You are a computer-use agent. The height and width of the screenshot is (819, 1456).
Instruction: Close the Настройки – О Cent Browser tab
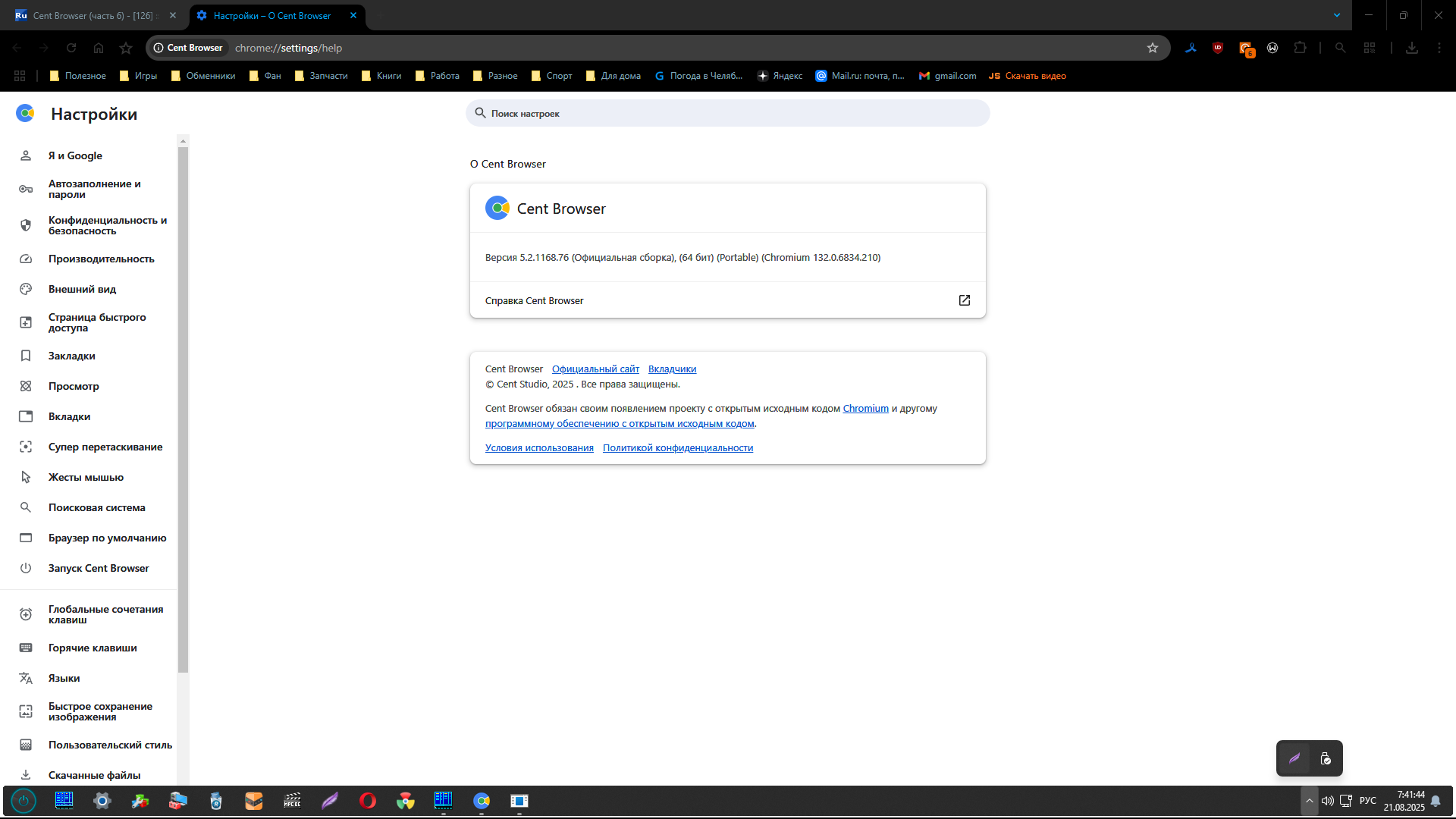(x=353, y=15)
